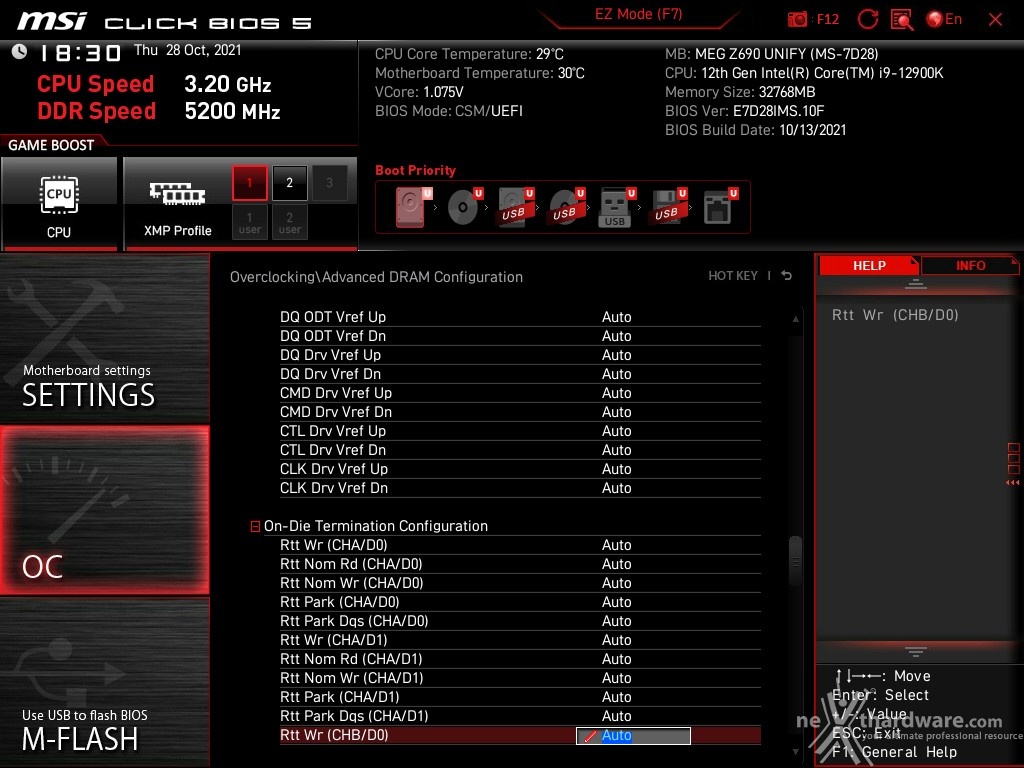Switch to the HELP tab
This screenshot has width=1024, height=768.
click(869, 265)
